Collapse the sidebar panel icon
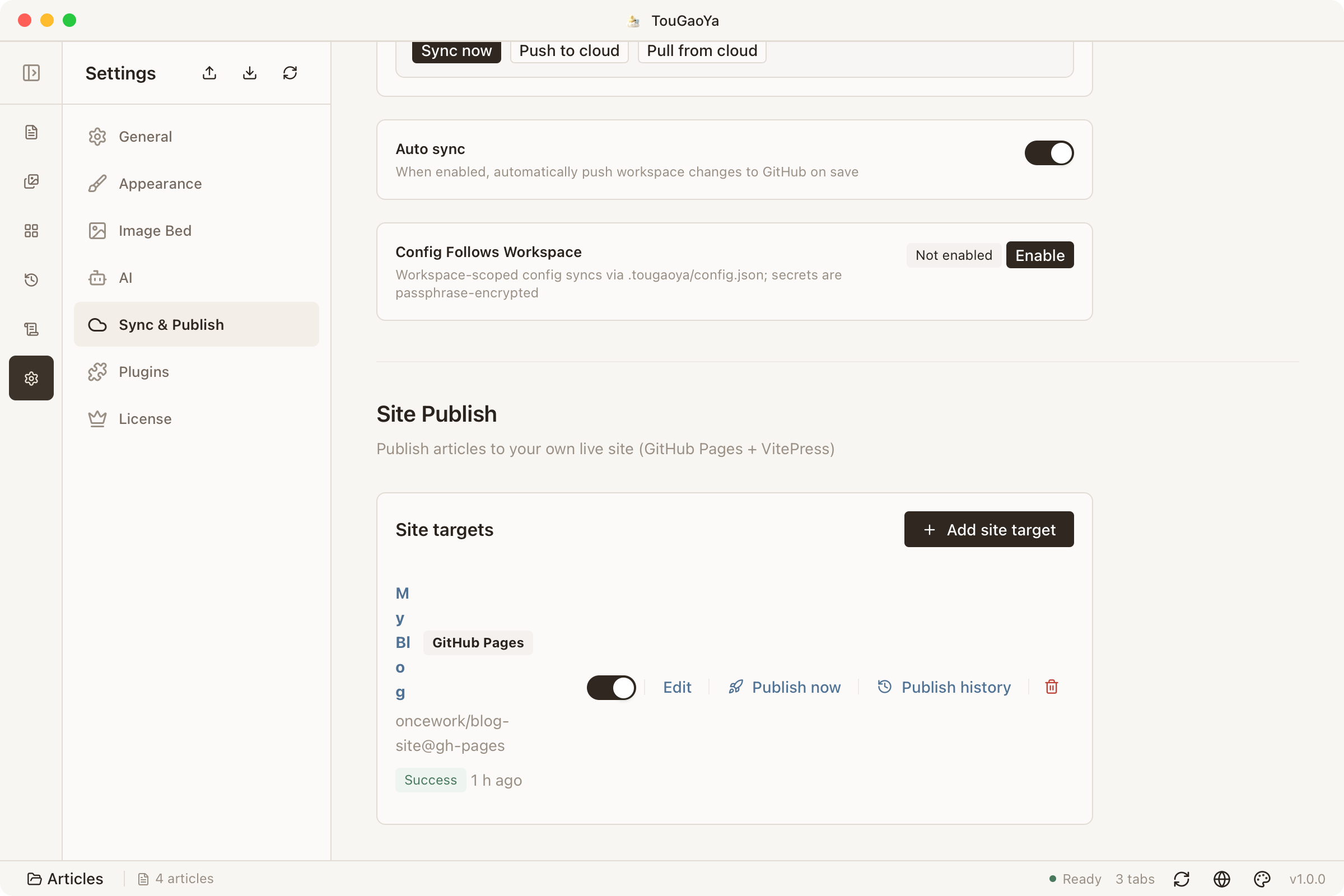The height and width of the screenshot is (896, 1344). 31,73
